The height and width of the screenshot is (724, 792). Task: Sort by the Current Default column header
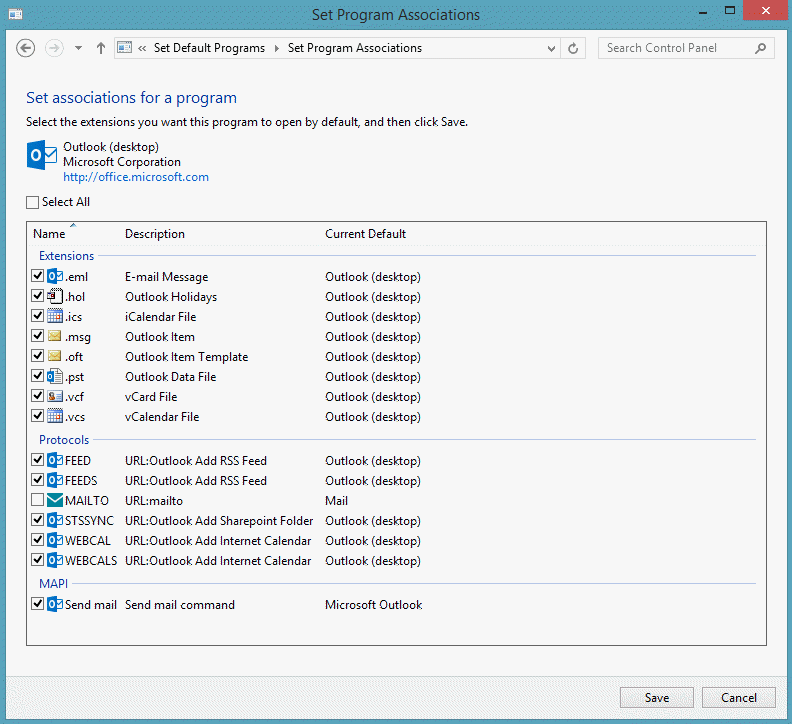pos(365,234)
